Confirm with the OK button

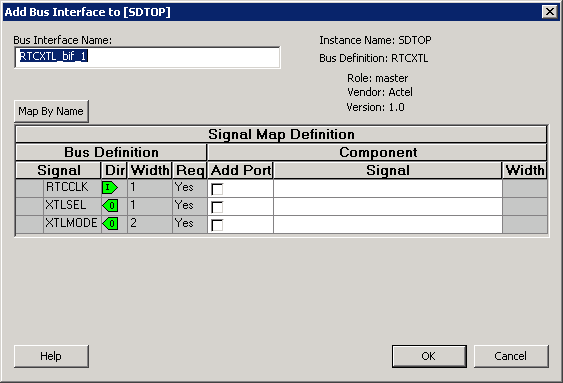429,356
